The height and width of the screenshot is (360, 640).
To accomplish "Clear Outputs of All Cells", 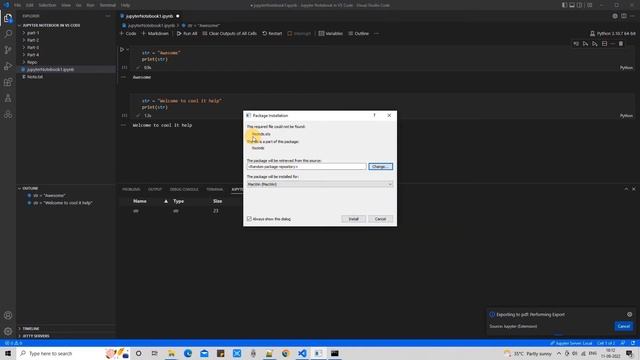I will pos(229,33).
